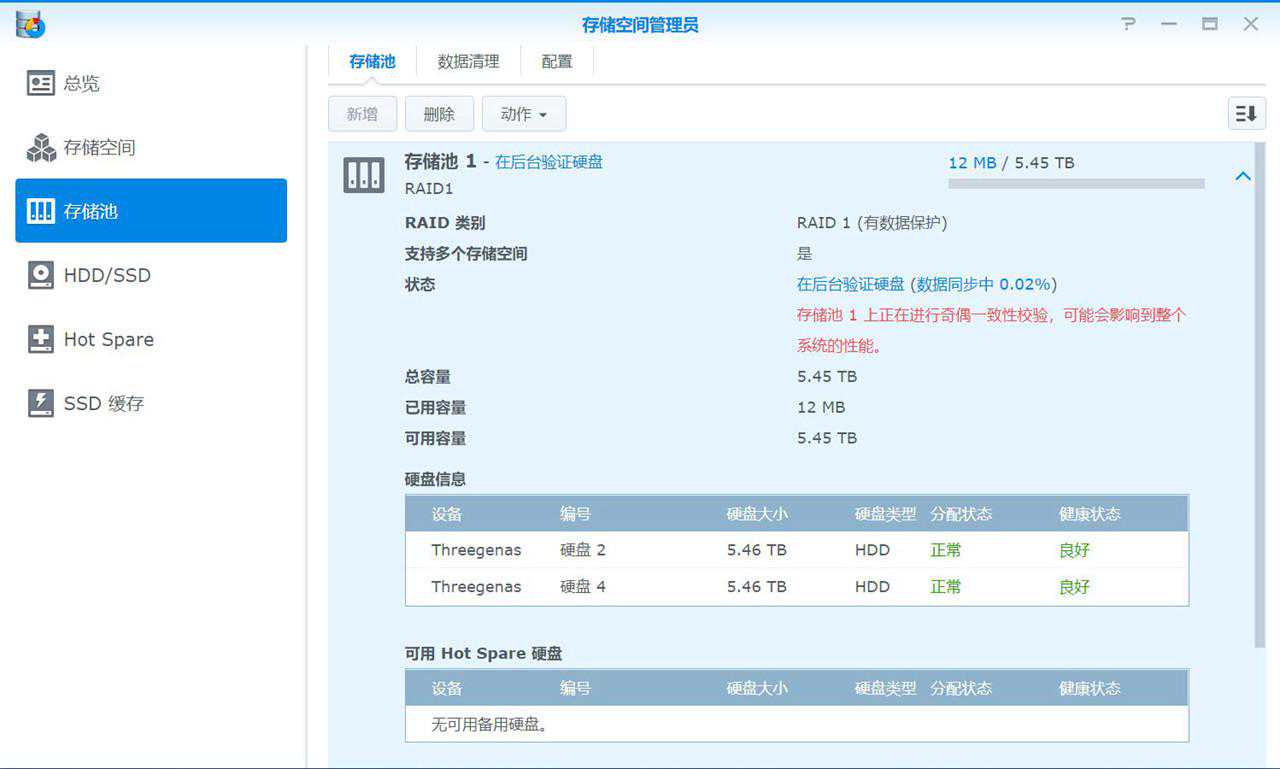This screenshot has width=1280, height=769.
Task: Click the Storage Manager app icon in title bar
Action: point(30,24)
